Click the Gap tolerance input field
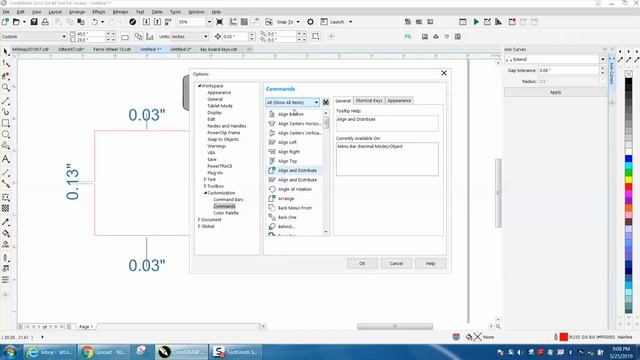Viewport: 640px width, 360px height. (x=569, y=71)
